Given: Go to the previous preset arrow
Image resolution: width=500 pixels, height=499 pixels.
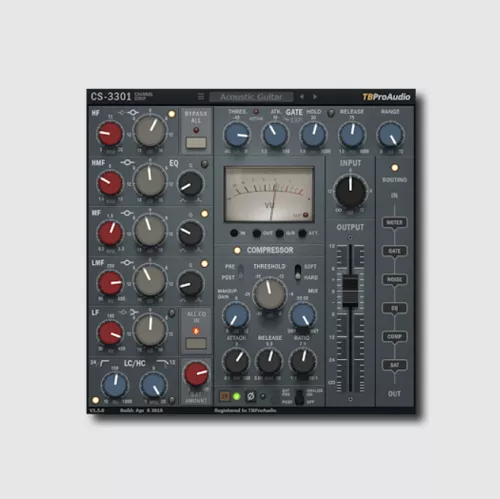Looking at the screenshot, I should click(x=302, y=97).
